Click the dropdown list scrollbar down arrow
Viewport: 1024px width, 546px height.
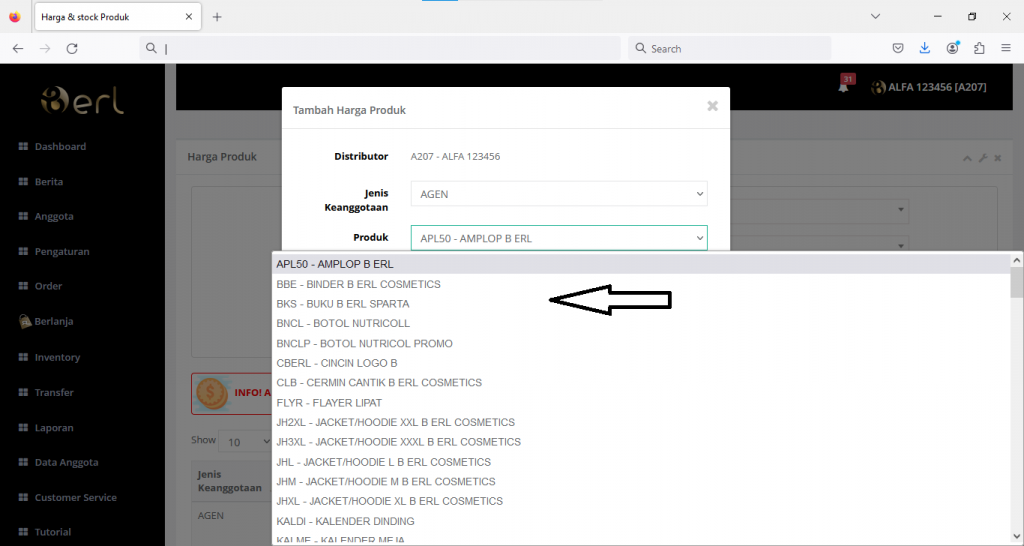point(1016,538)
